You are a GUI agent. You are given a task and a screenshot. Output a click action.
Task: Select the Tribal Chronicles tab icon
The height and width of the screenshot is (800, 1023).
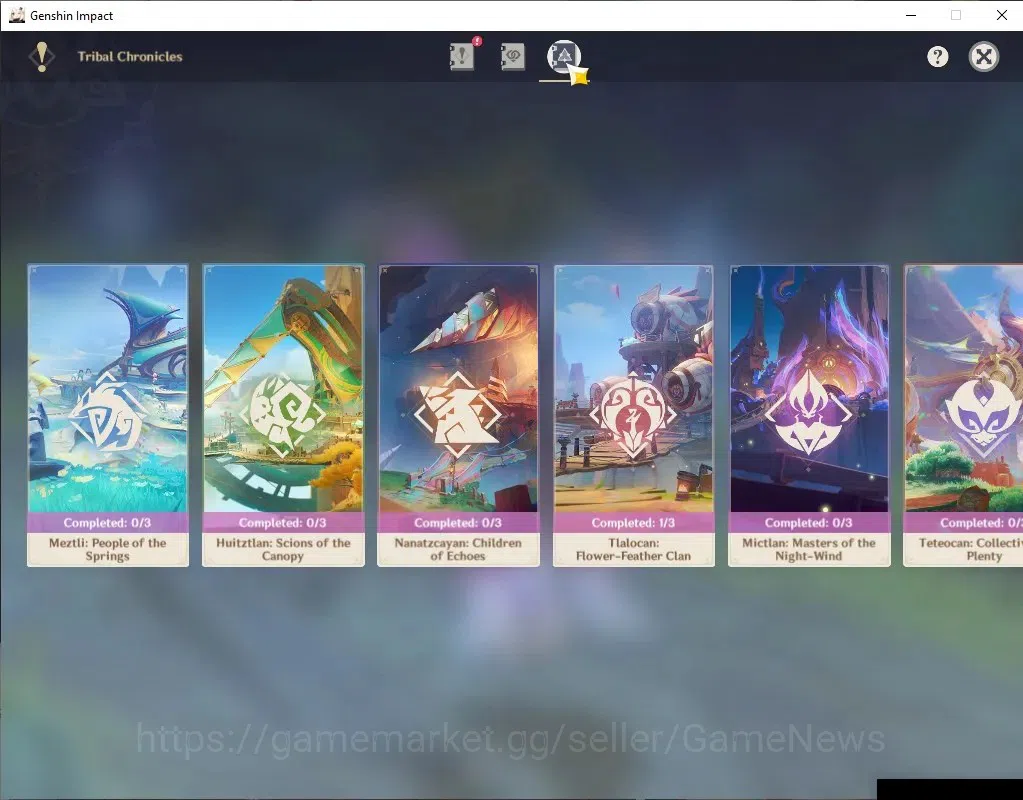564,56
